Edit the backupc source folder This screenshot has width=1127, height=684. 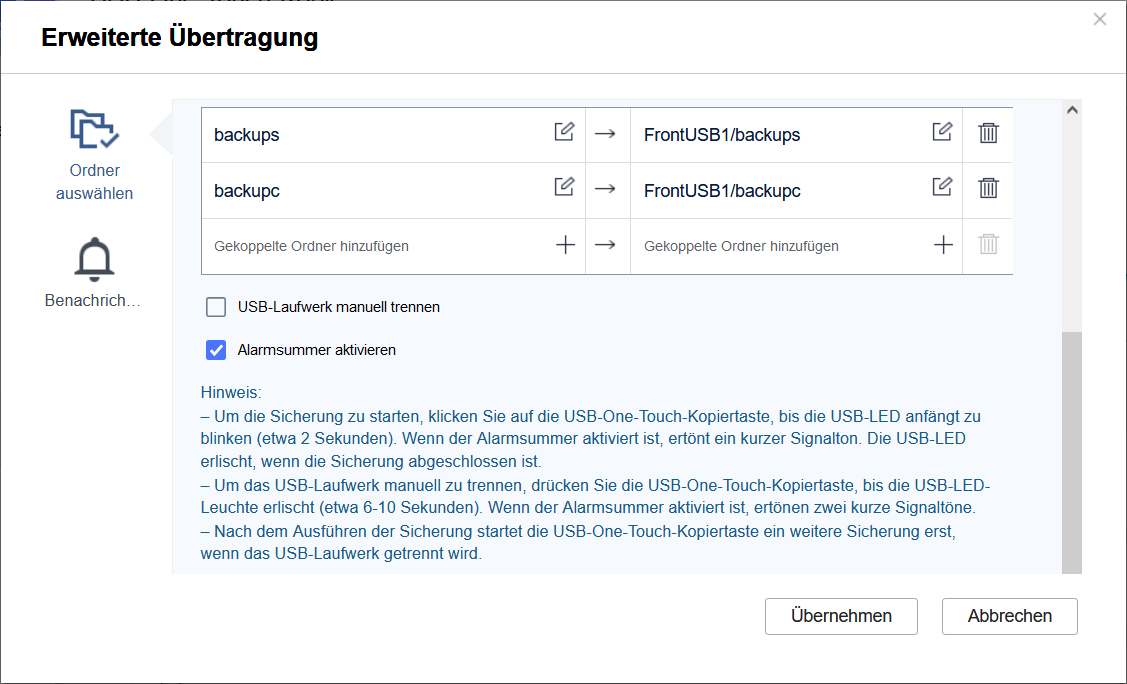[564, 187]
